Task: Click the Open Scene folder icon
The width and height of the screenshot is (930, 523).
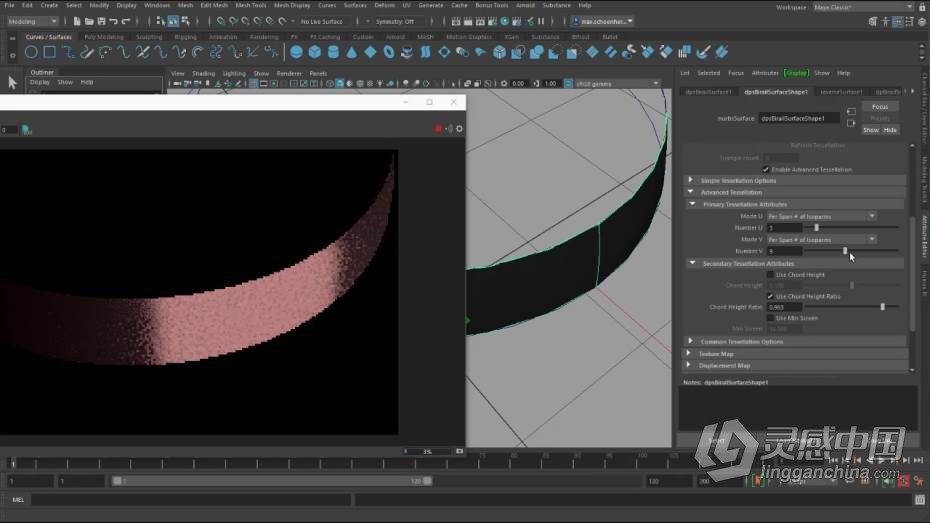Action: point(89,21)
